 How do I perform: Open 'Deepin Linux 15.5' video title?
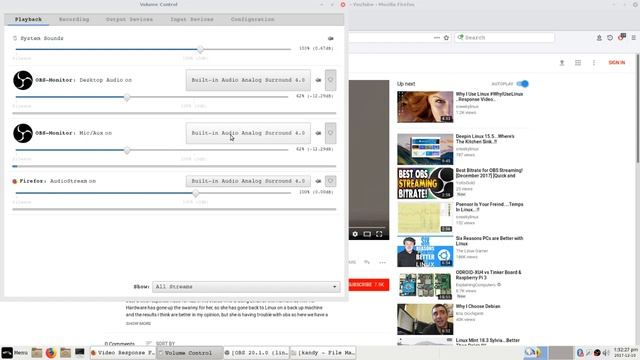[x=485, y=139]
